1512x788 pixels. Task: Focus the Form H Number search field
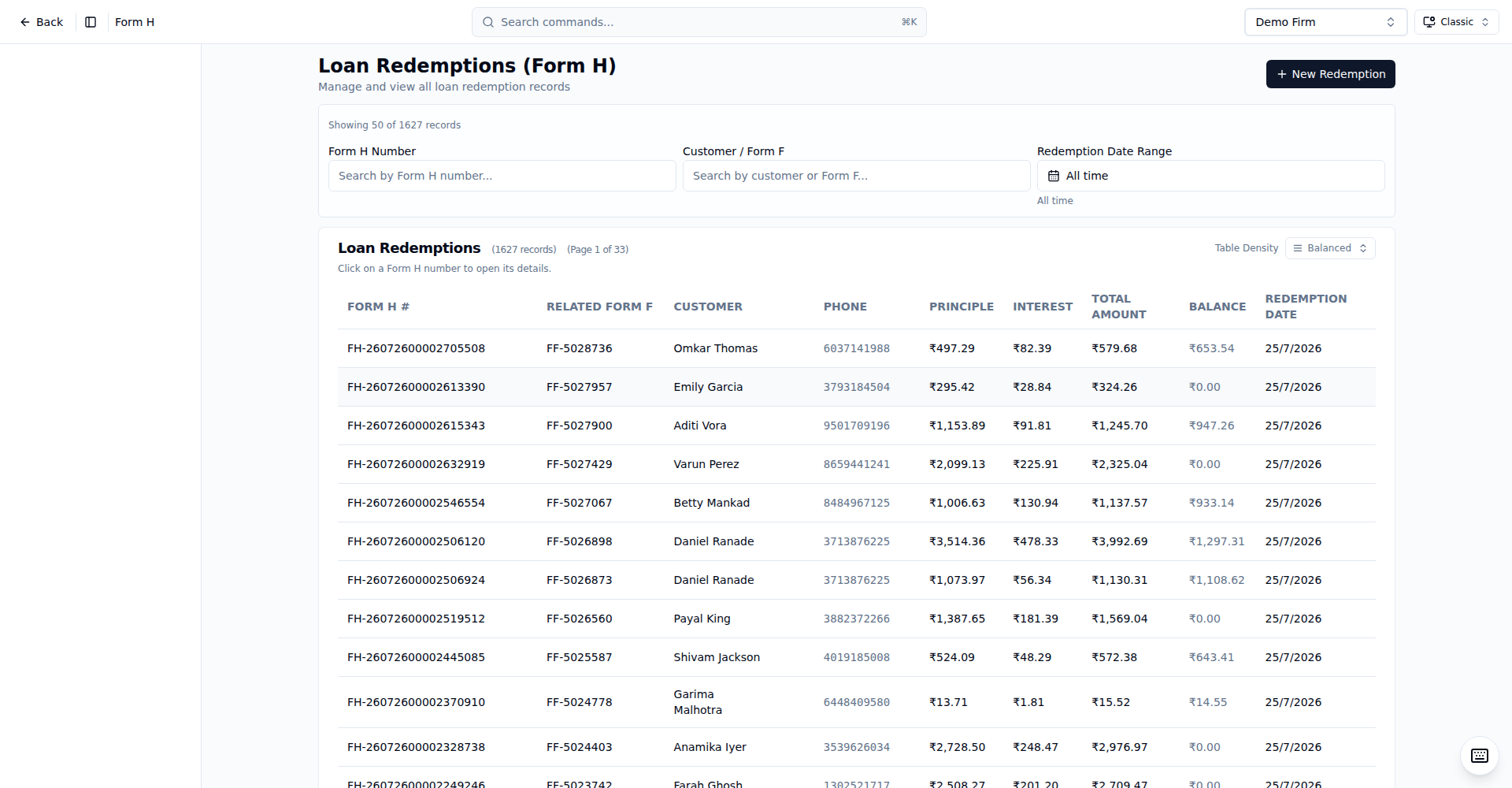(502, 176)
